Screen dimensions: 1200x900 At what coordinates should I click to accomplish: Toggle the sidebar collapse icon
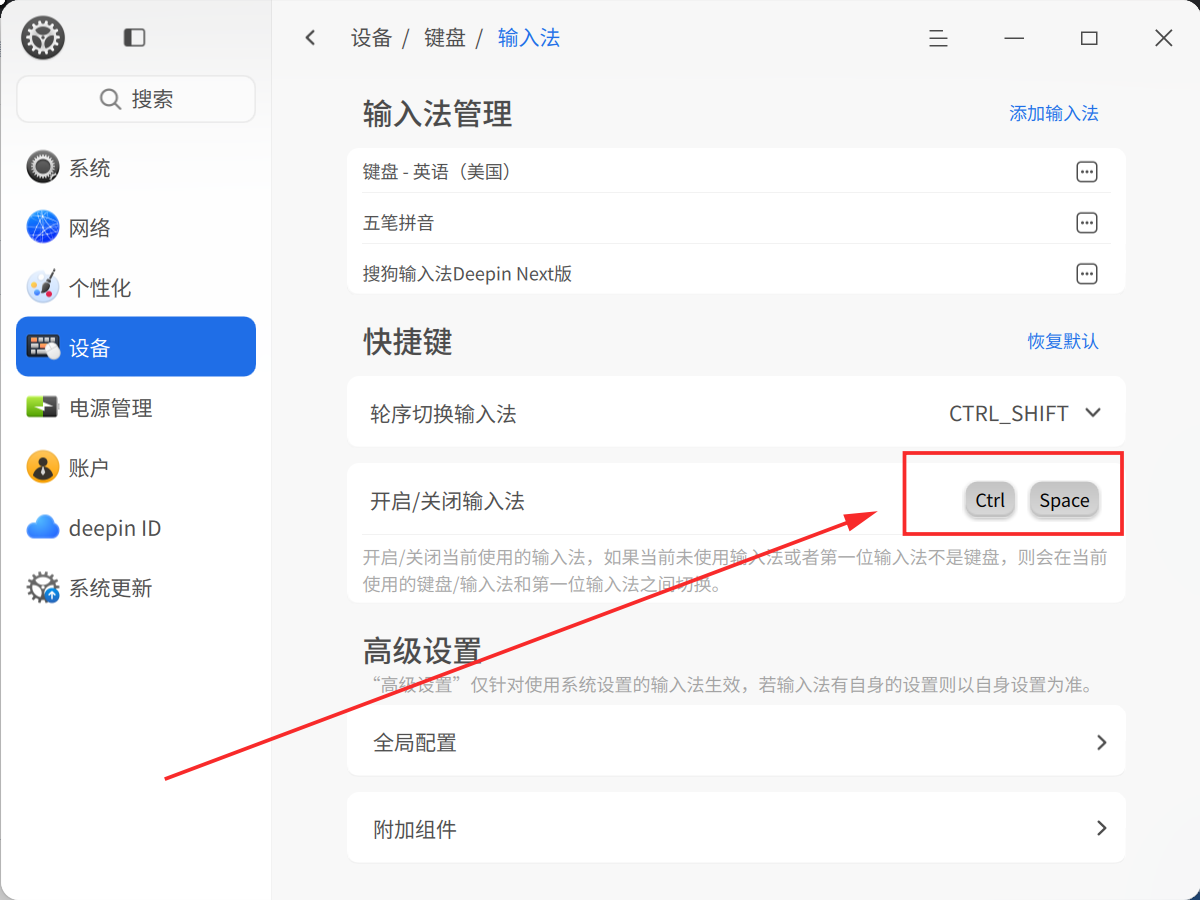pos(135,38)
